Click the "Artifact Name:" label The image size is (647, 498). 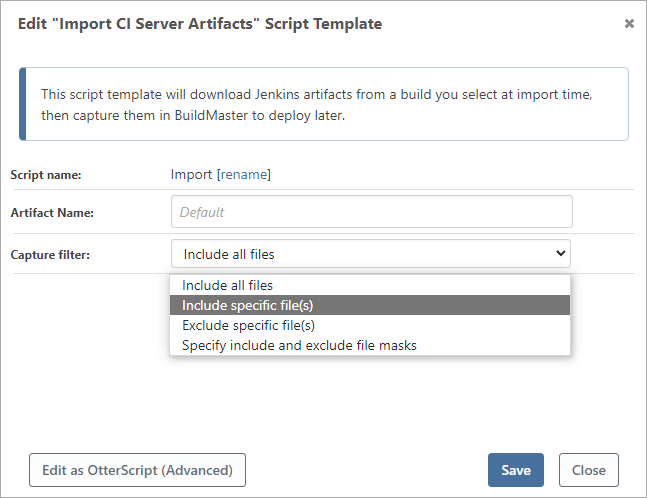point(52,213)
